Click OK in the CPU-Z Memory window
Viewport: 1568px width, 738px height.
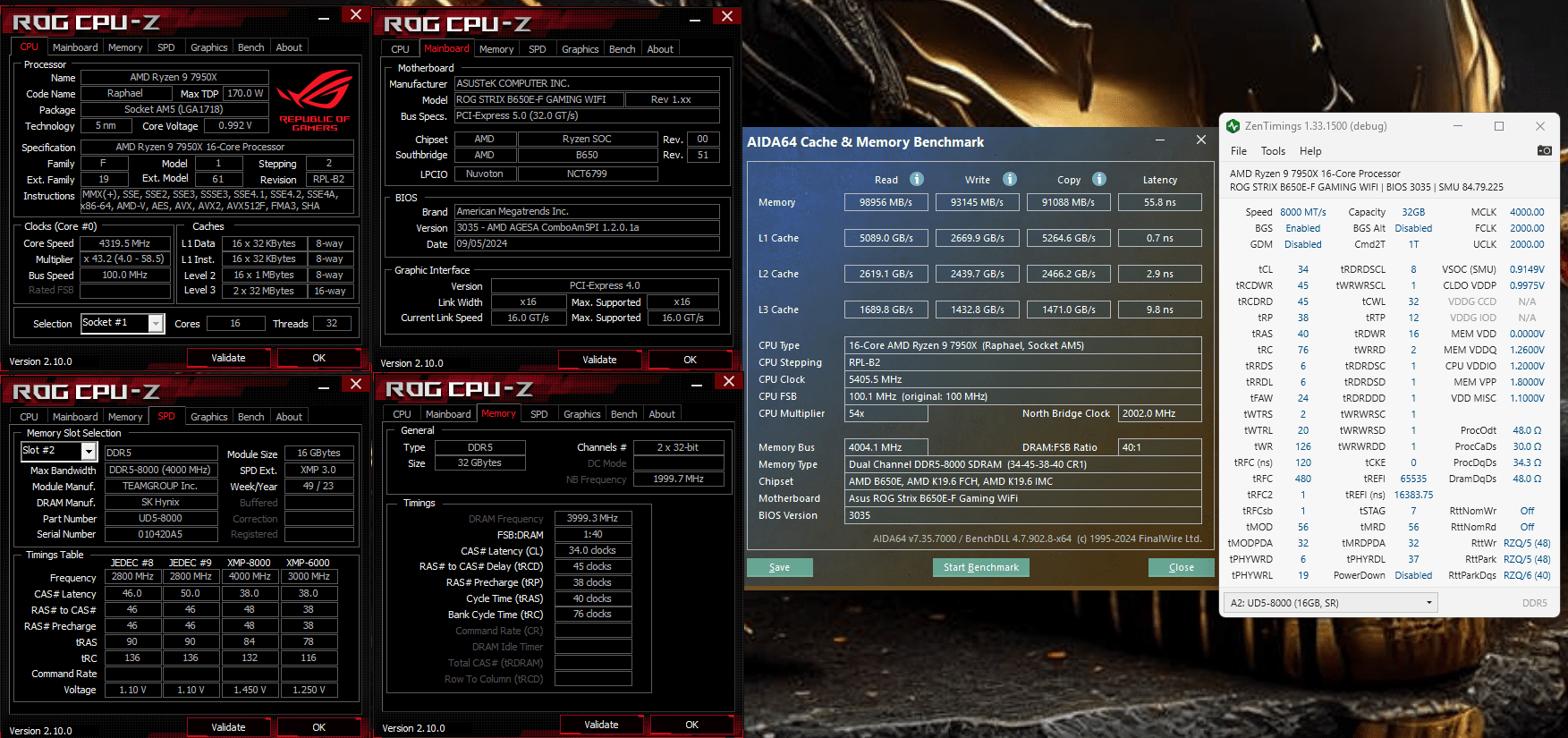(691, 725)
